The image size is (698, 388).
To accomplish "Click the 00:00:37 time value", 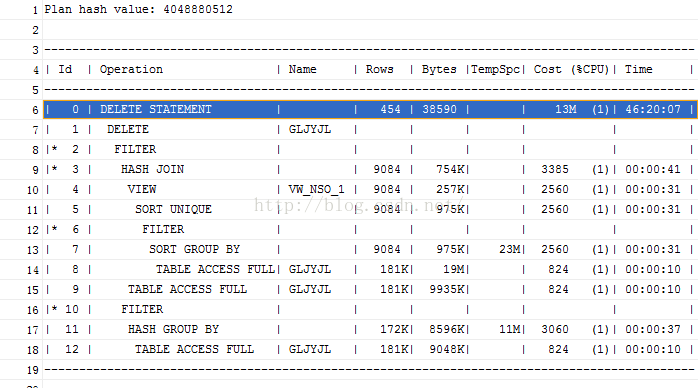I will tap(653, 330).
